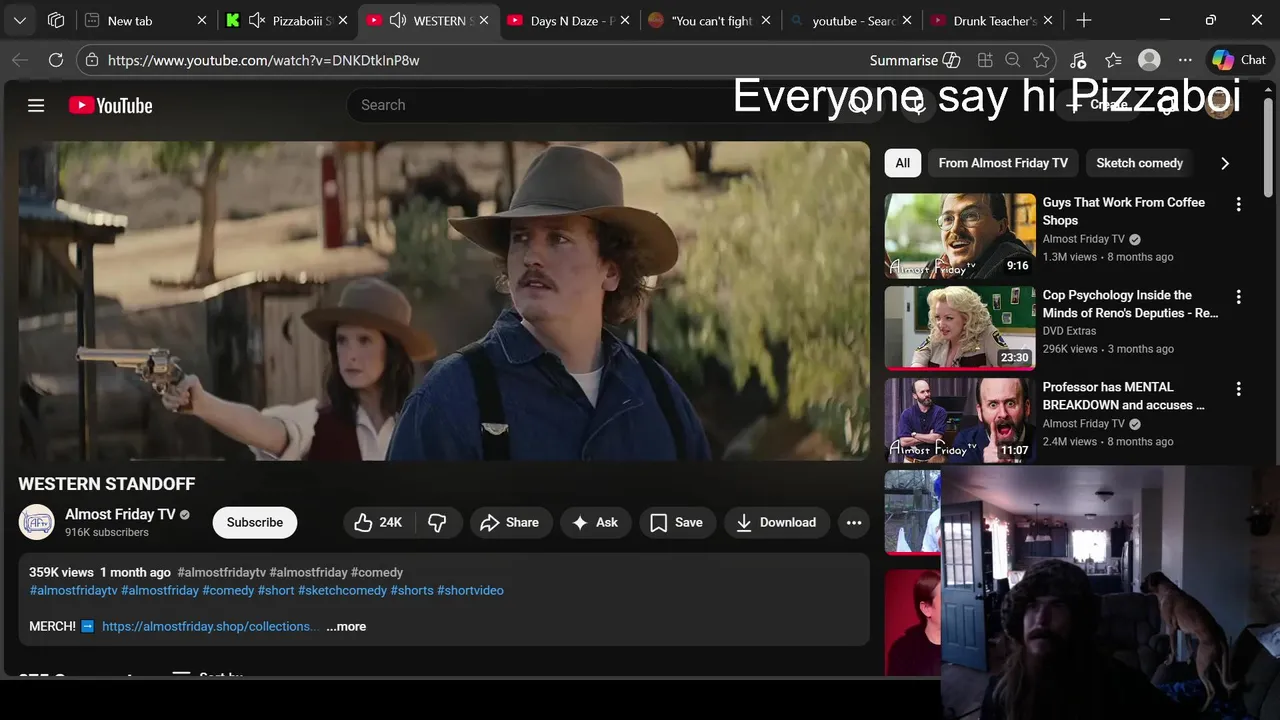The height and width of the screenshot is (720, 1280).
Task: Open the Copilot Chat button
Action: tap(1239, 60)
